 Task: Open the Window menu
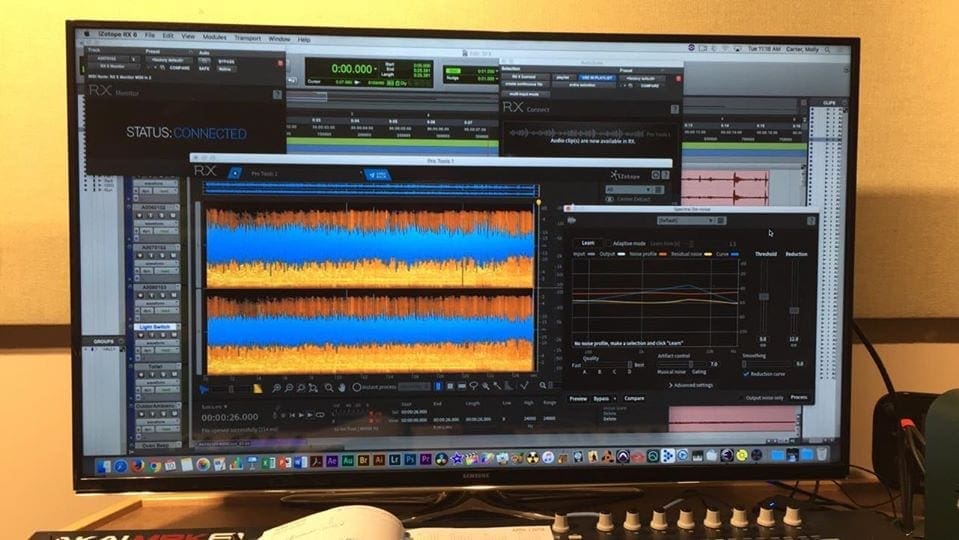tap(280, 39)
